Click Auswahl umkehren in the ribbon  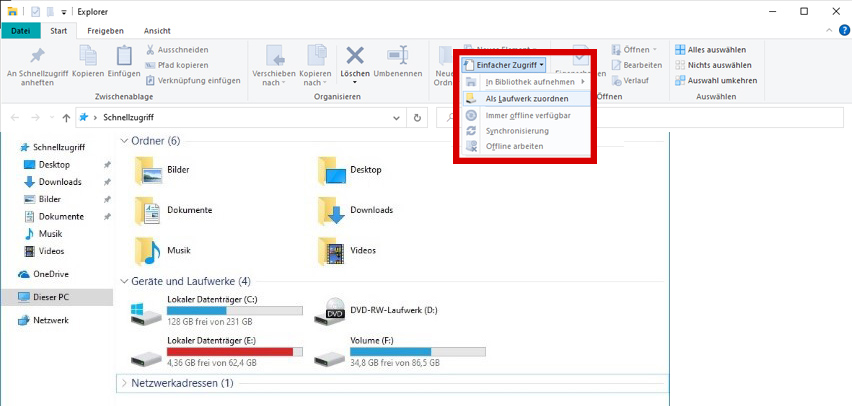click(715, 80)
